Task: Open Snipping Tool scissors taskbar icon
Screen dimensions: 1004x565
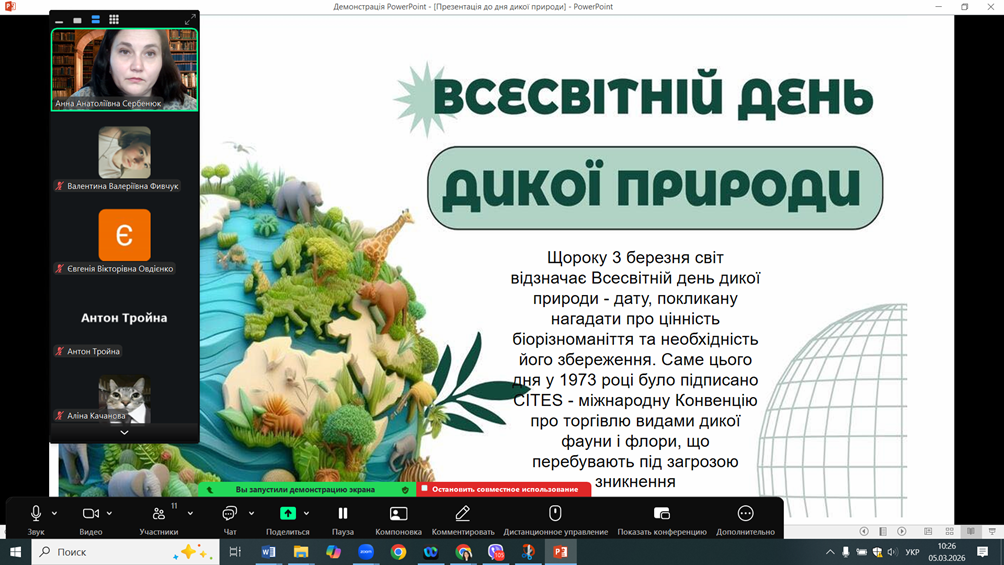Action: pyautogui.click(x=528, y=552)
